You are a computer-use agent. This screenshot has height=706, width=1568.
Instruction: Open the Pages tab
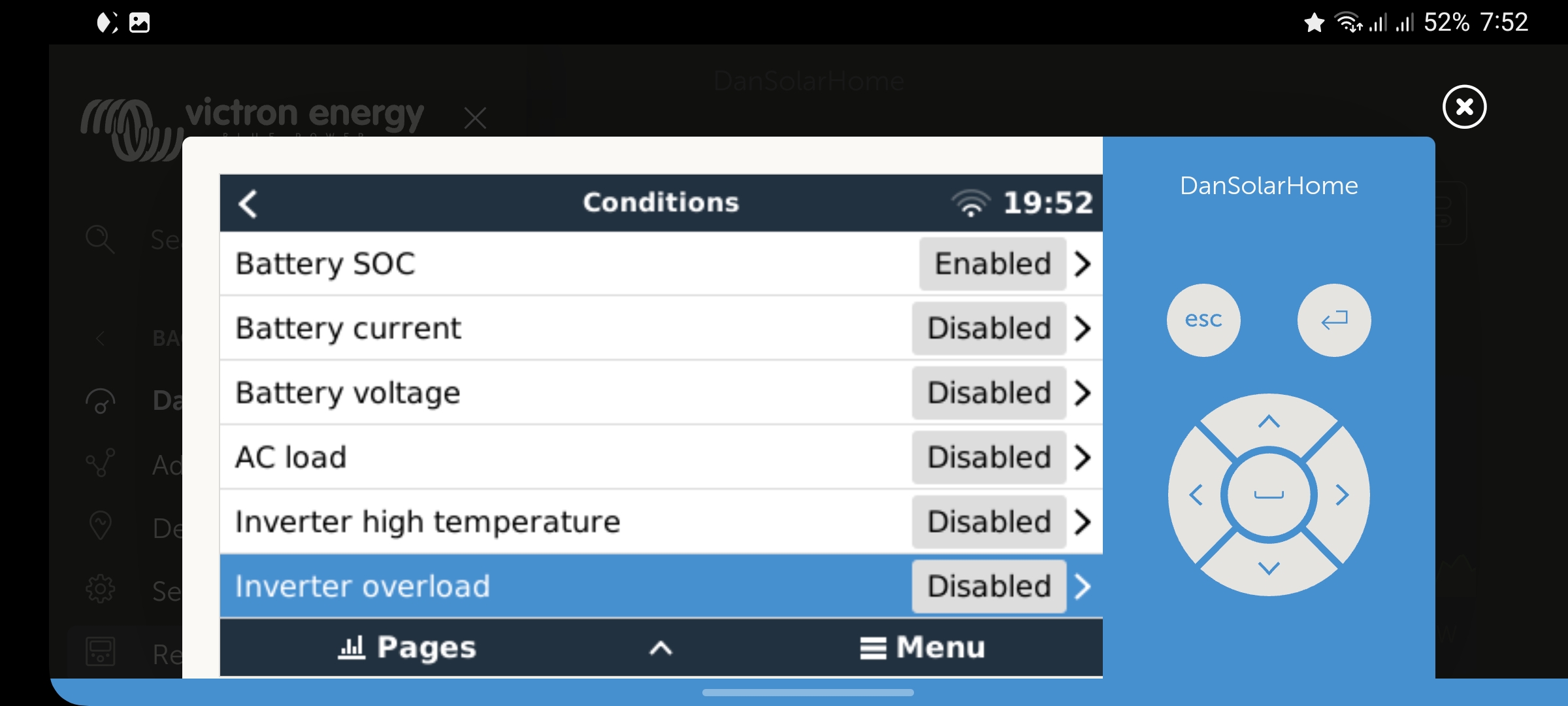(408, 648)
